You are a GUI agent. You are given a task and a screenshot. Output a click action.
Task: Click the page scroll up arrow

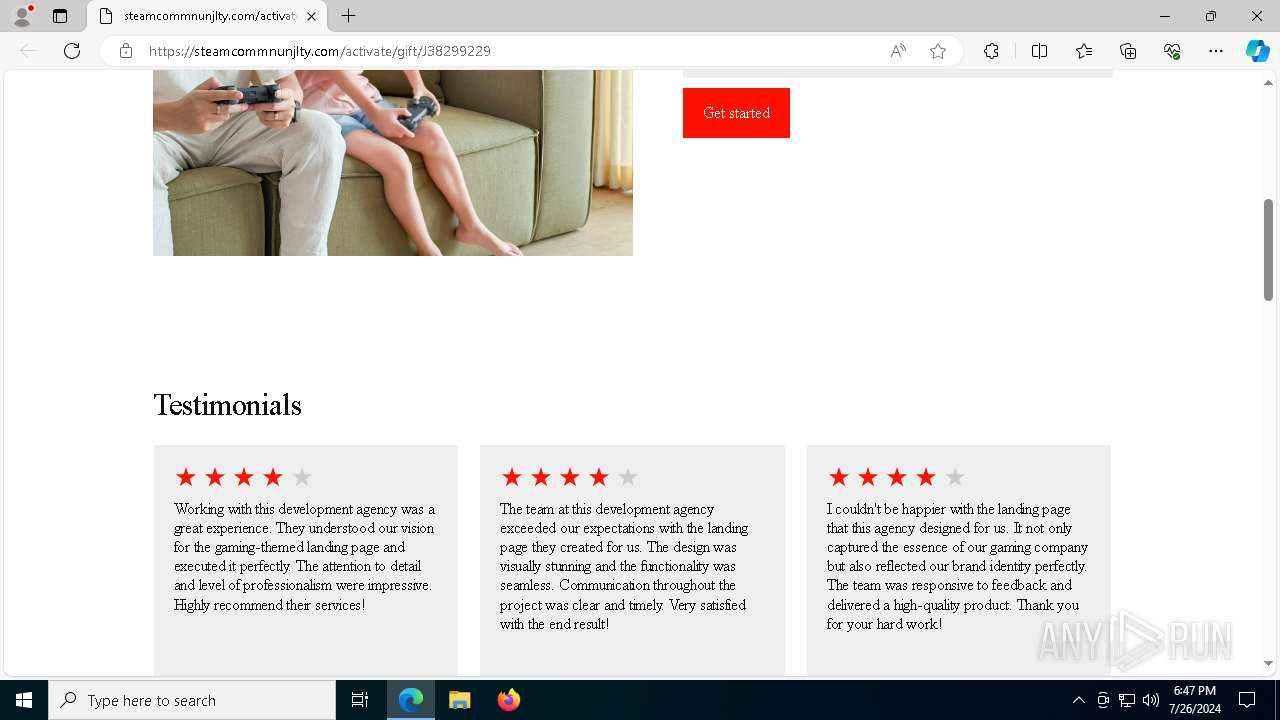pos(1268,83)
